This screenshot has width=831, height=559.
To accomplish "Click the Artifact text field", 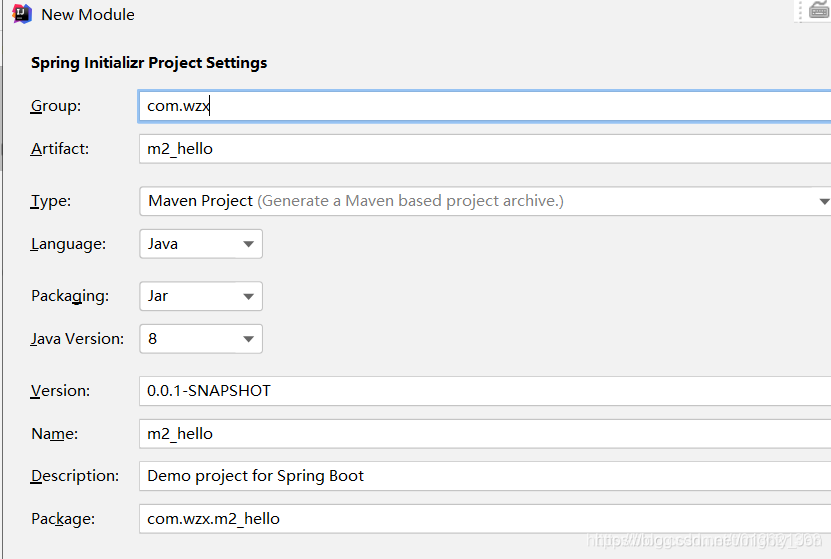I will click(x=485, y=149).
